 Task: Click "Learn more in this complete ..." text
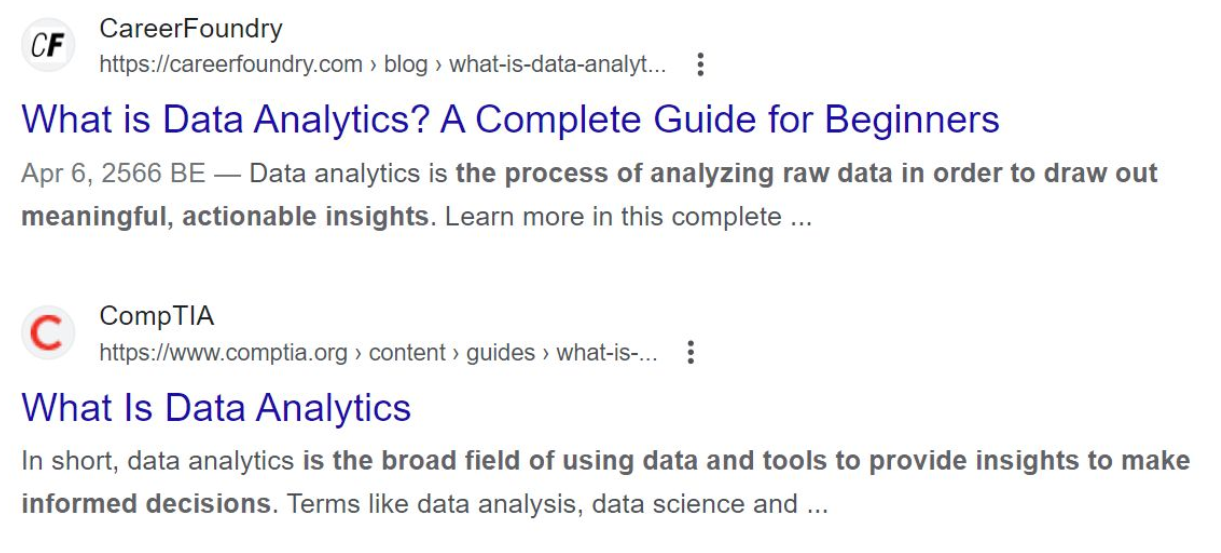coord(628,216)
